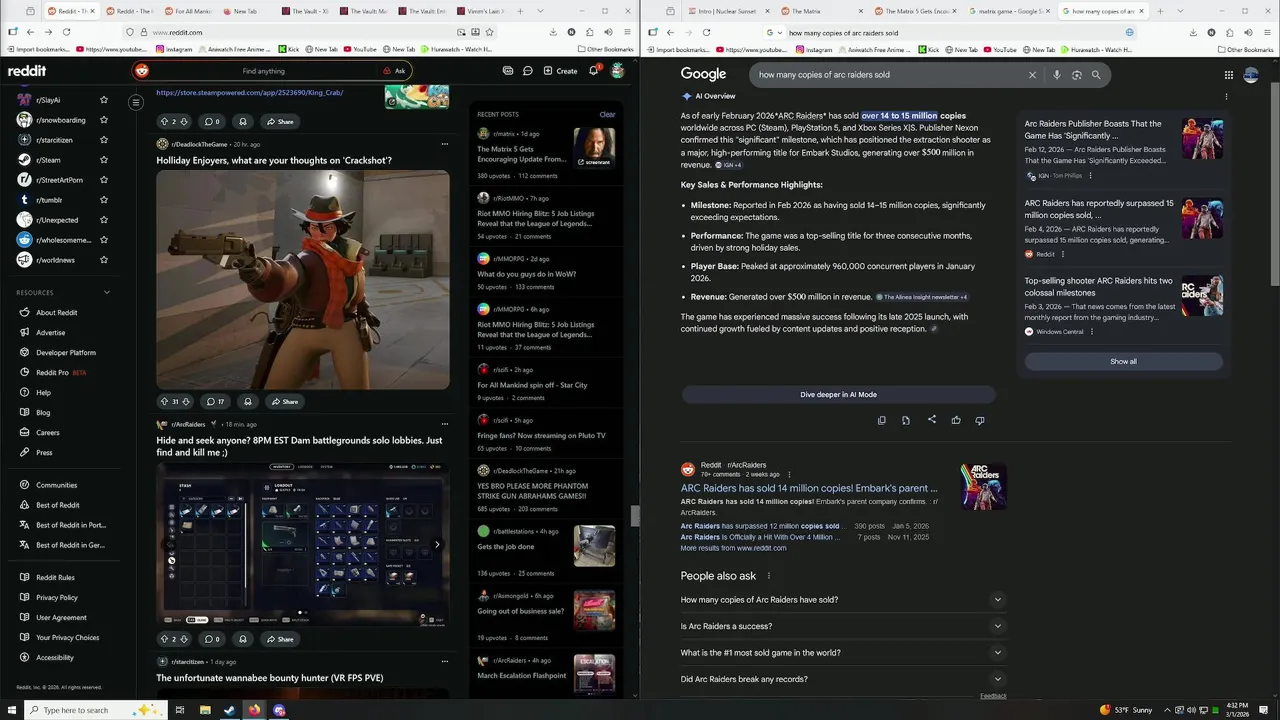The width and height of the screenshot is (1280, 720).
Task: Clear the Reddit recent posts list
Action: 607,114
